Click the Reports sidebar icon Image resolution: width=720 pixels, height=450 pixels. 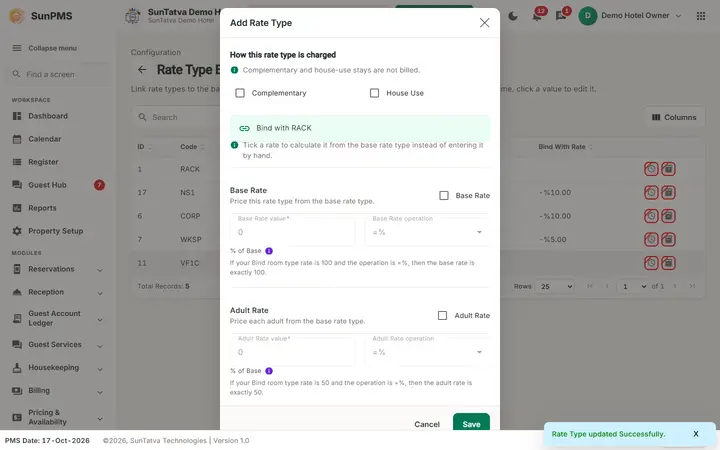(17, 208)
